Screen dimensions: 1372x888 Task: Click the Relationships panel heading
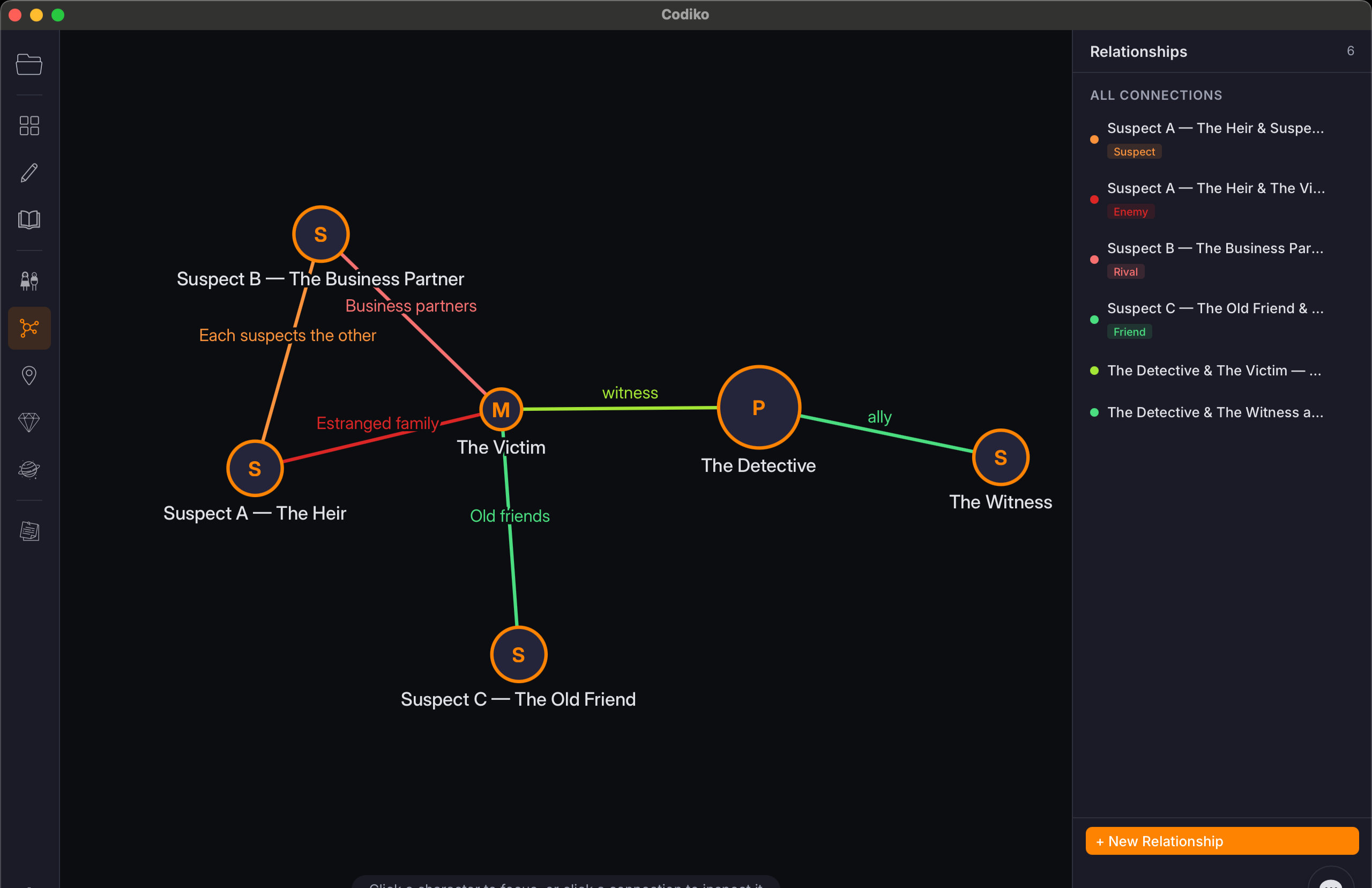click(1138, 51)
